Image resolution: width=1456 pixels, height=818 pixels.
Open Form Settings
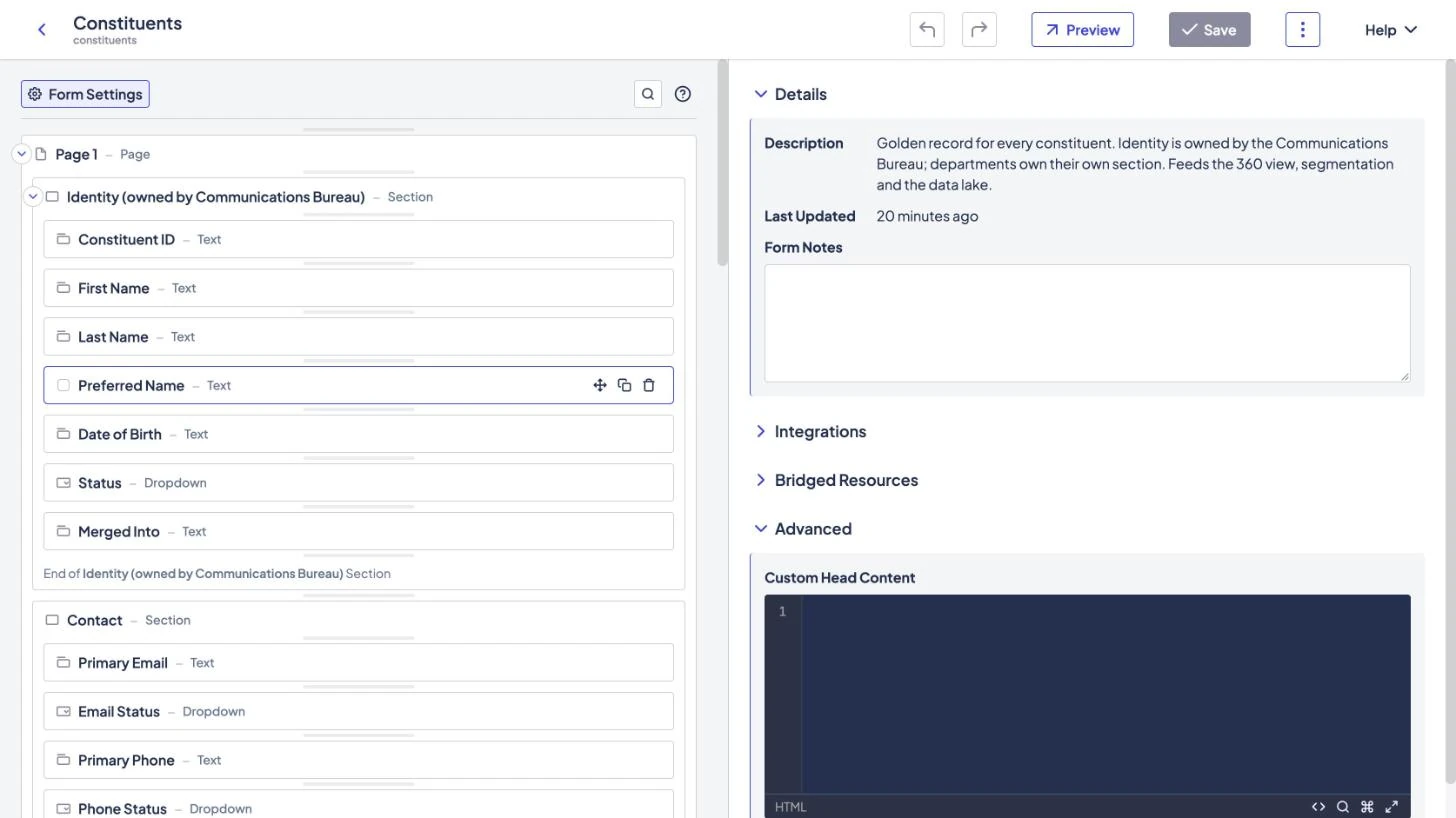pyautogui.click(x=85, y=94)
